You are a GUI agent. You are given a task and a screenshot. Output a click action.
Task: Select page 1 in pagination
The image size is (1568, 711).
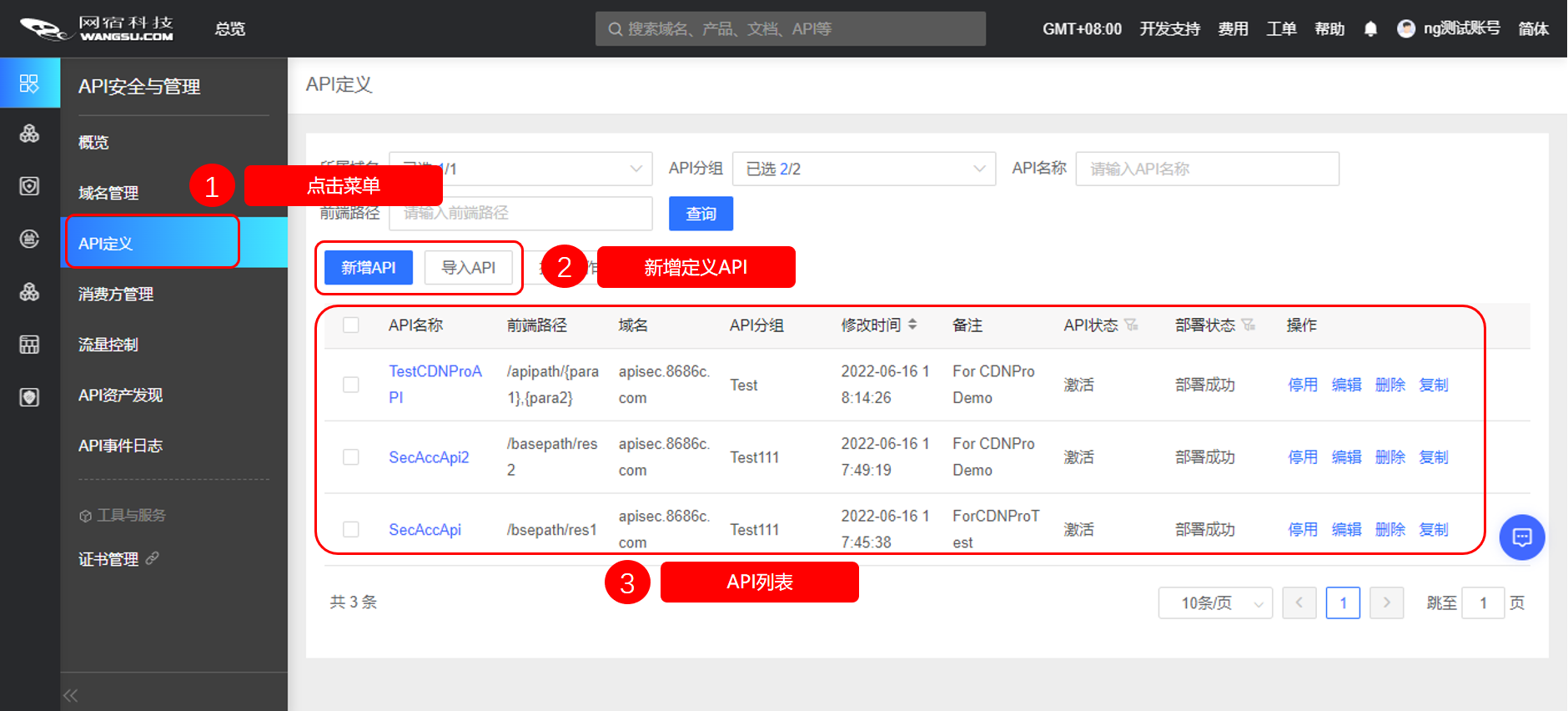(1343, 603)
